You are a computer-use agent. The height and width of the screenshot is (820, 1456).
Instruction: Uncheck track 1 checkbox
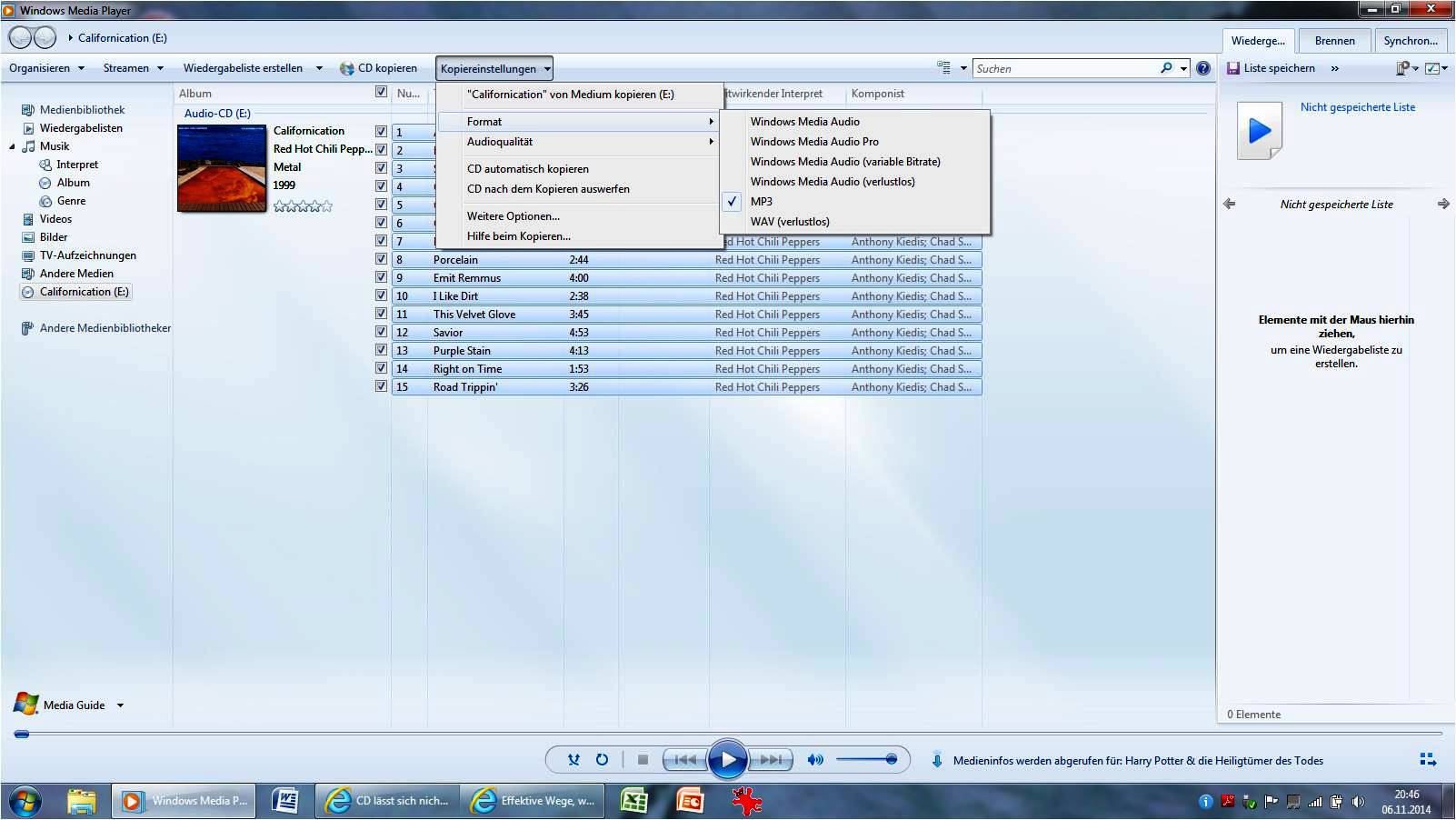click(381, 132)
